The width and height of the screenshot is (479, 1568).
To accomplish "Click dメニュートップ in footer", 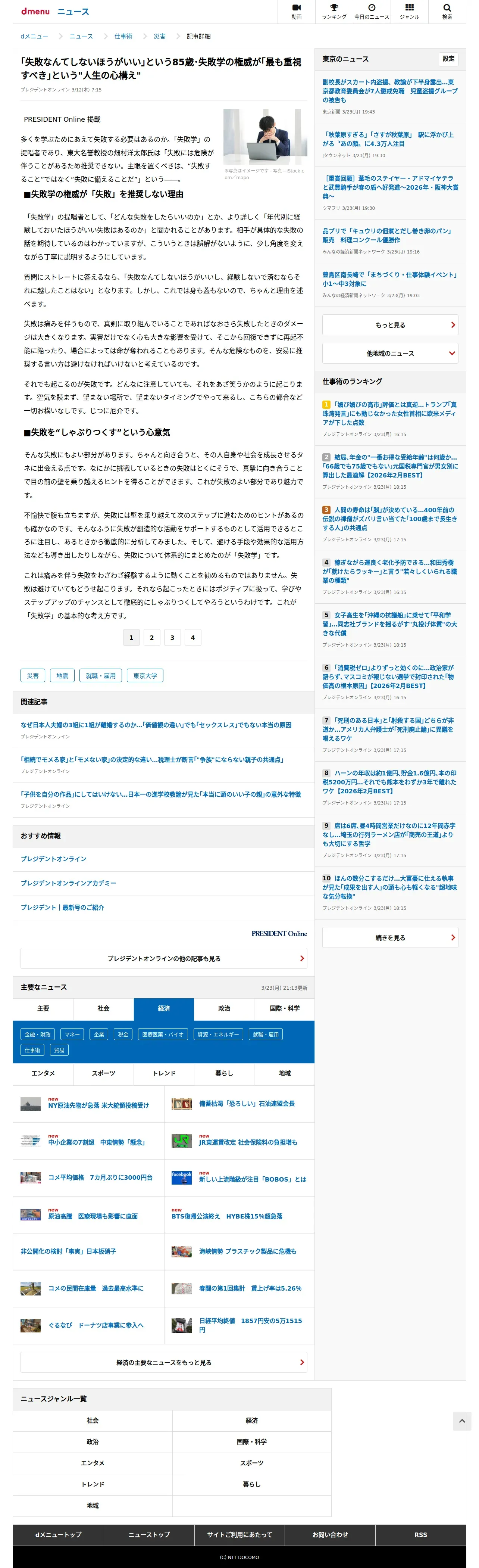I will pos(58,1534).
